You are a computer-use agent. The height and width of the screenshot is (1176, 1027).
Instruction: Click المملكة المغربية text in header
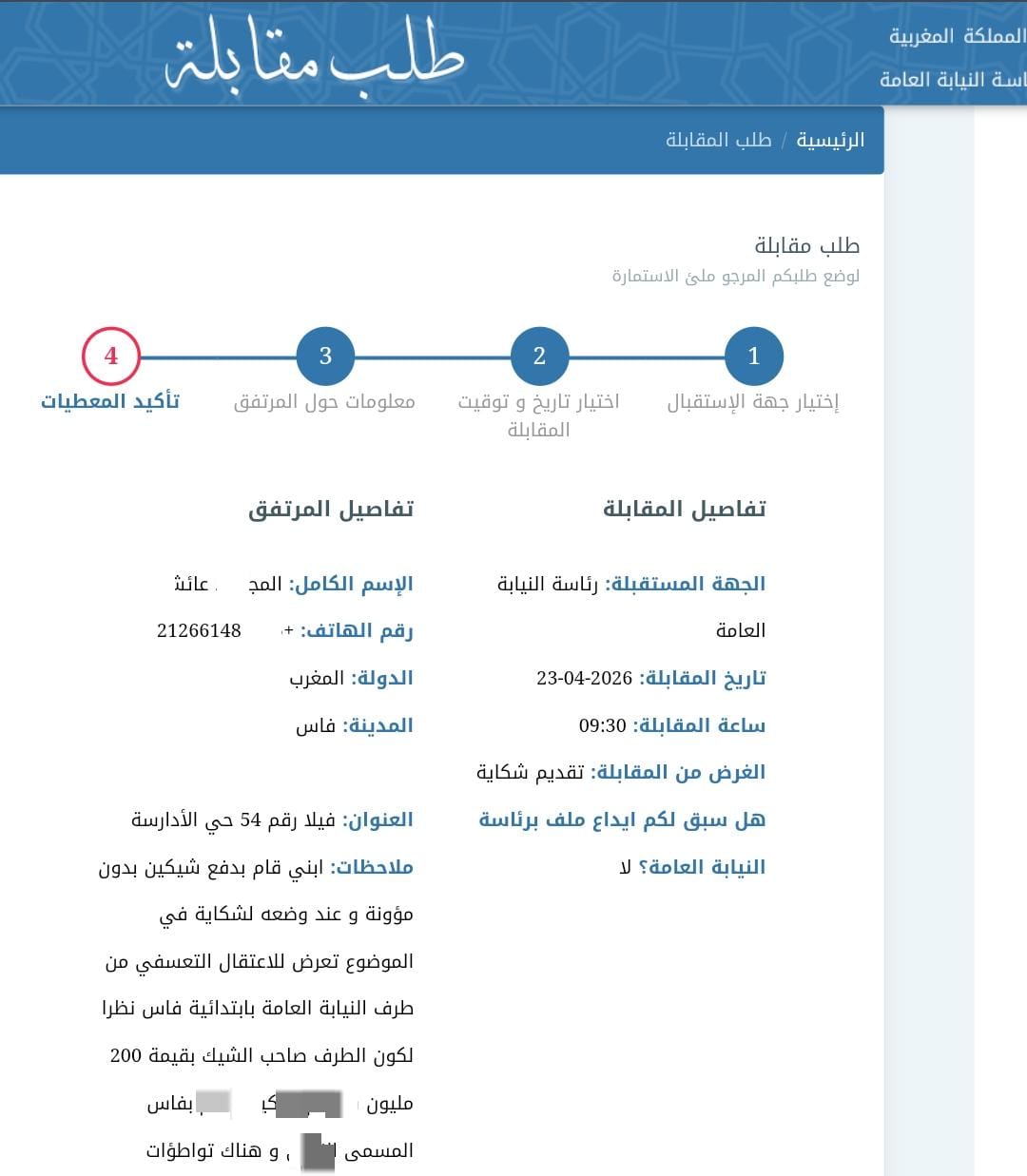point(956,36)
